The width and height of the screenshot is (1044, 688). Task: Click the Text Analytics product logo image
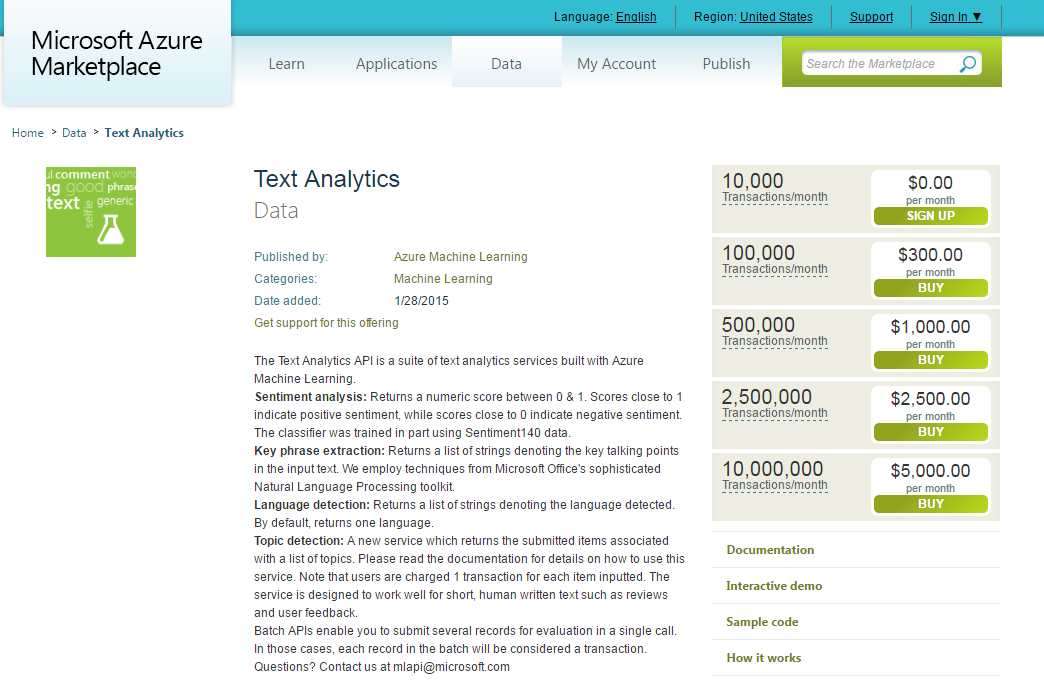point(90,211)
